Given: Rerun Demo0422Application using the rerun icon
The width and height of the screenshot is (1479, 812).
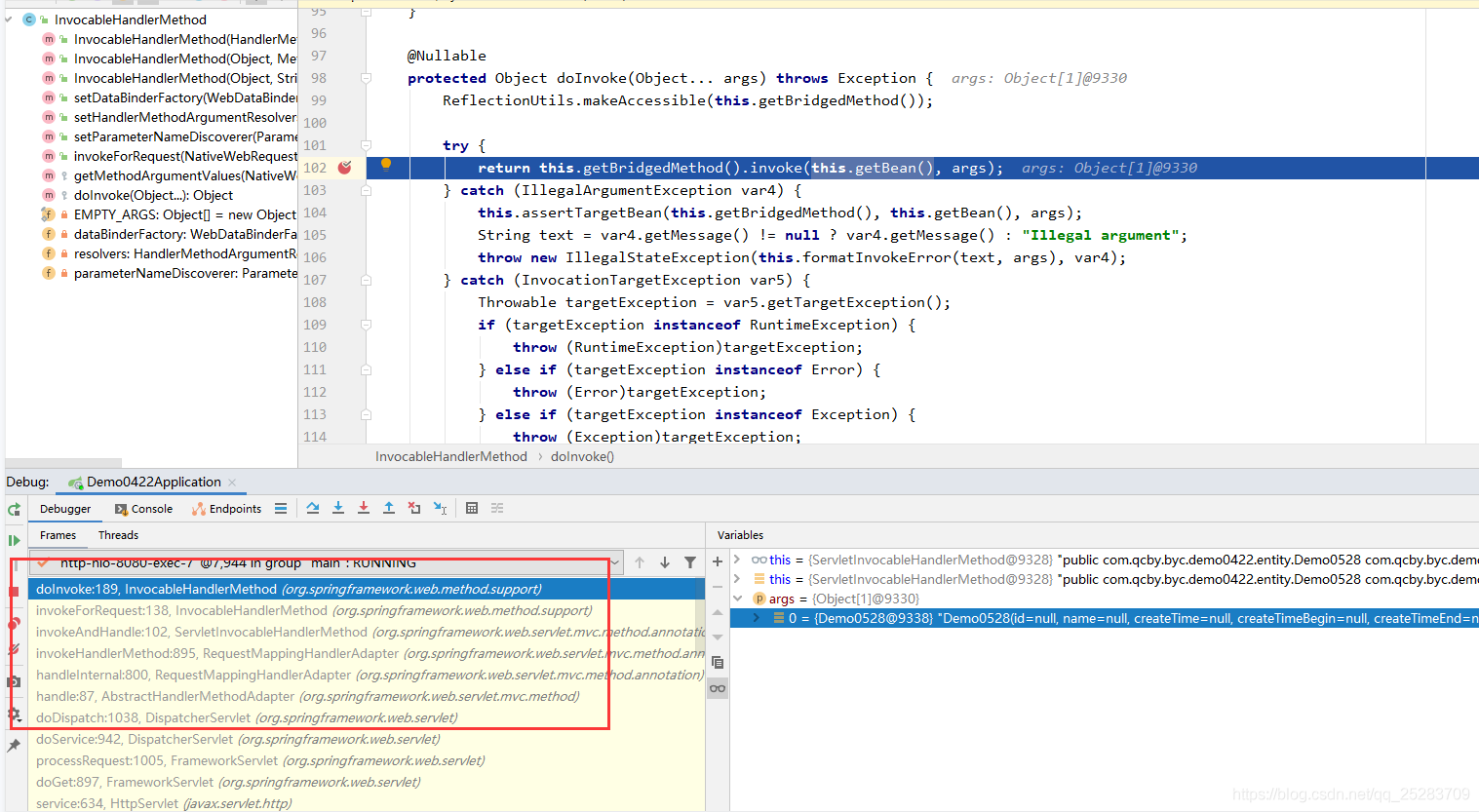Looking at the screenshot, I should click(14, 509).
